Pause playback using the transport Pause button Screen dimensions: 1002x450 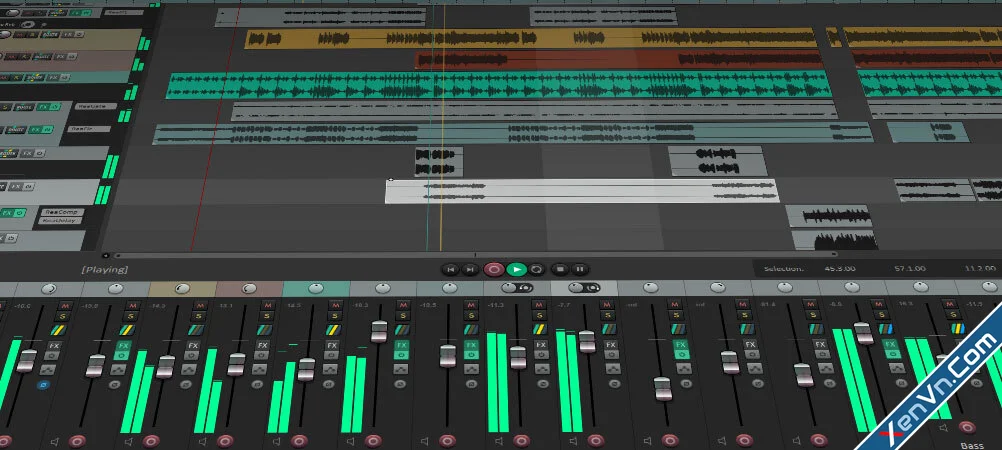click(x=579, y=269)
